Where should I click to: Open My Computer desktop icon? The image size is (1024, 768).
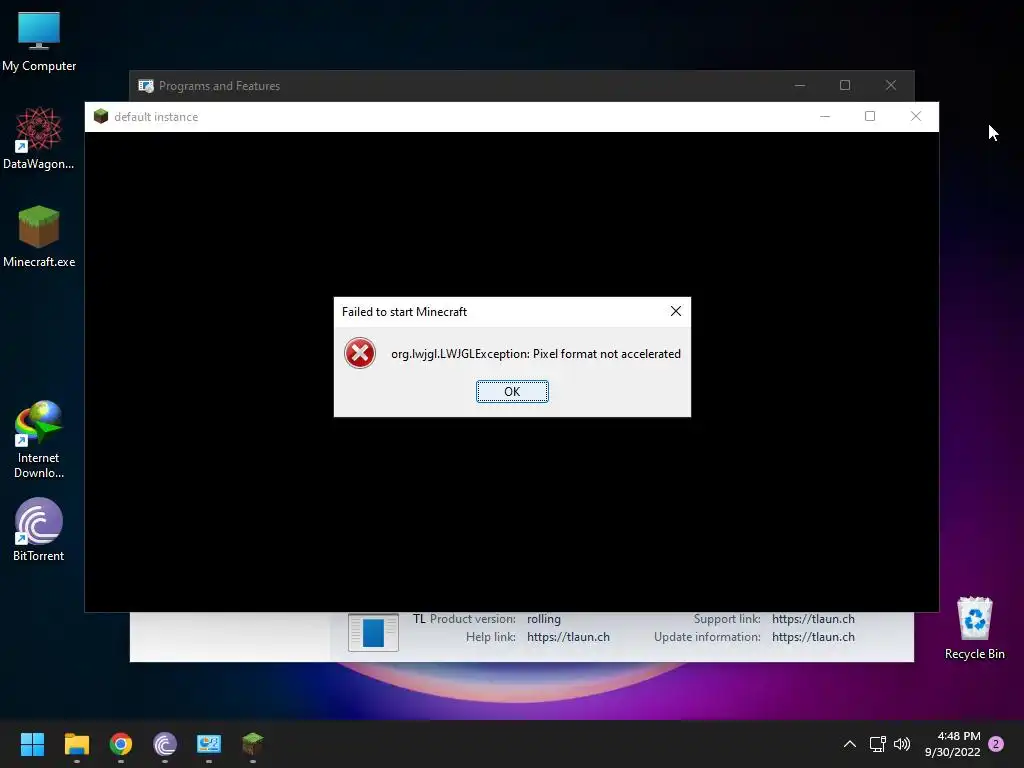click(x=39, y=40)
